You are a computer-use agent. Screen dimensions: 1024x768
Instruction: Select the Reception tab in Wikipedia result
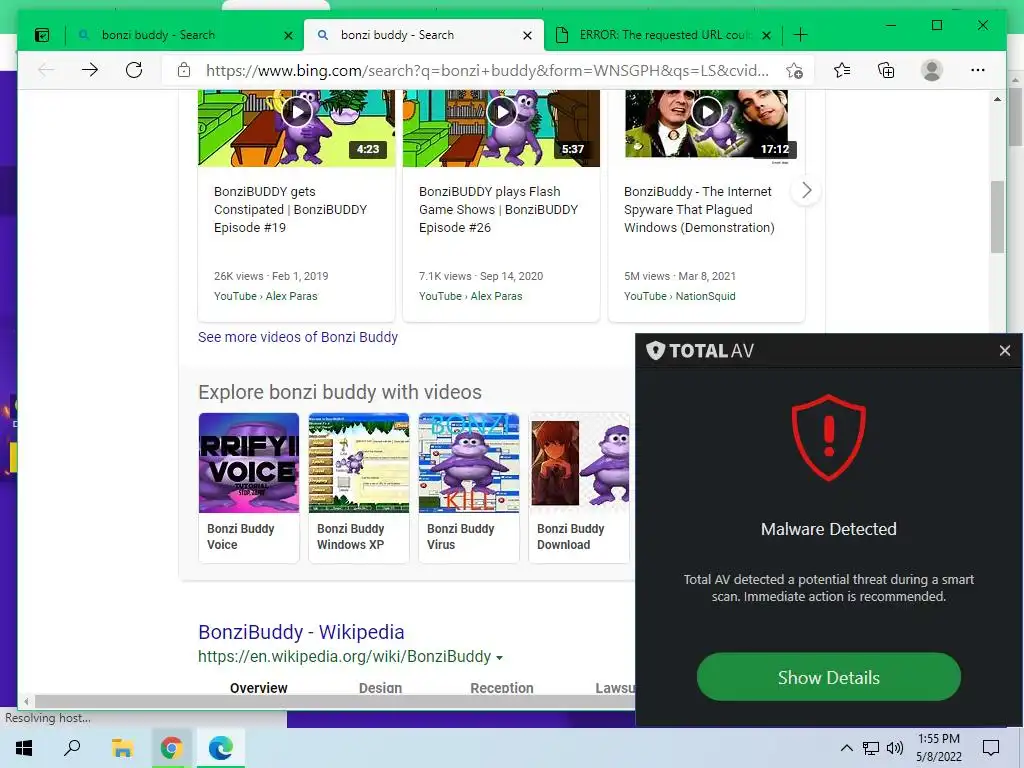pyautogui.click(x=502, y=688)
